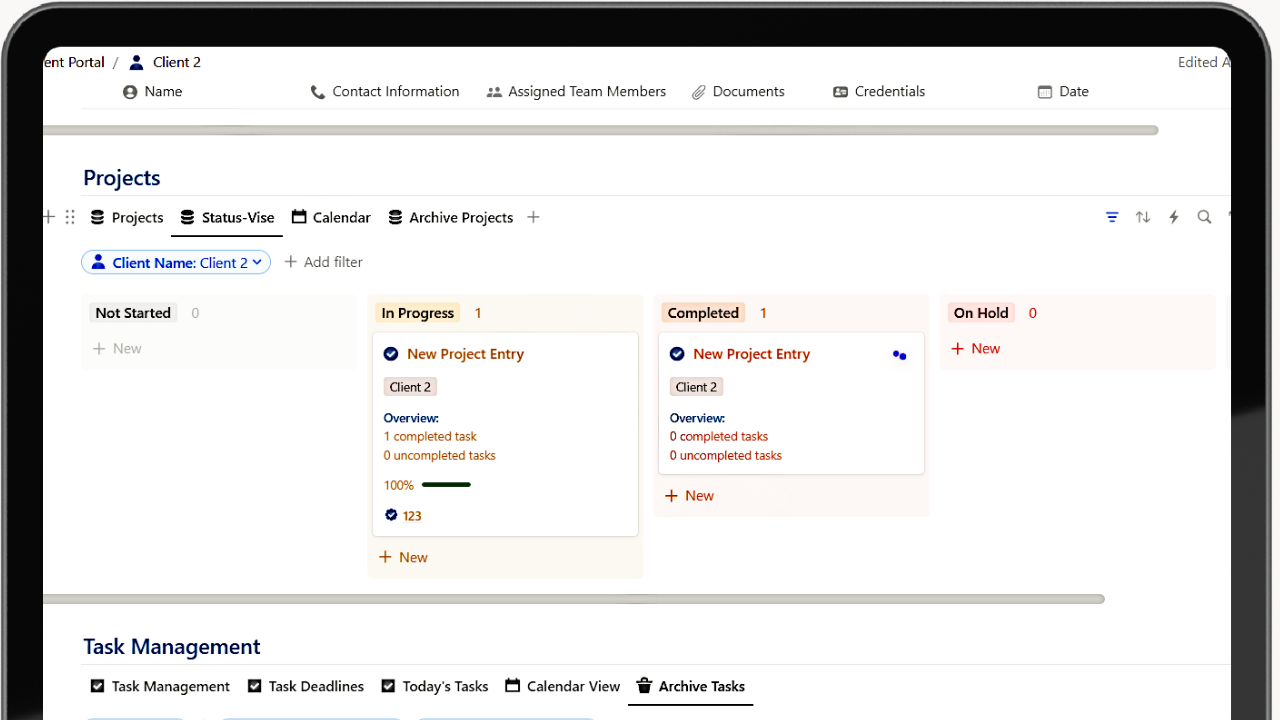Open automations via the lightning bolt icon
Viewport: 1280px width, 720px height.
click(1173, 217)
